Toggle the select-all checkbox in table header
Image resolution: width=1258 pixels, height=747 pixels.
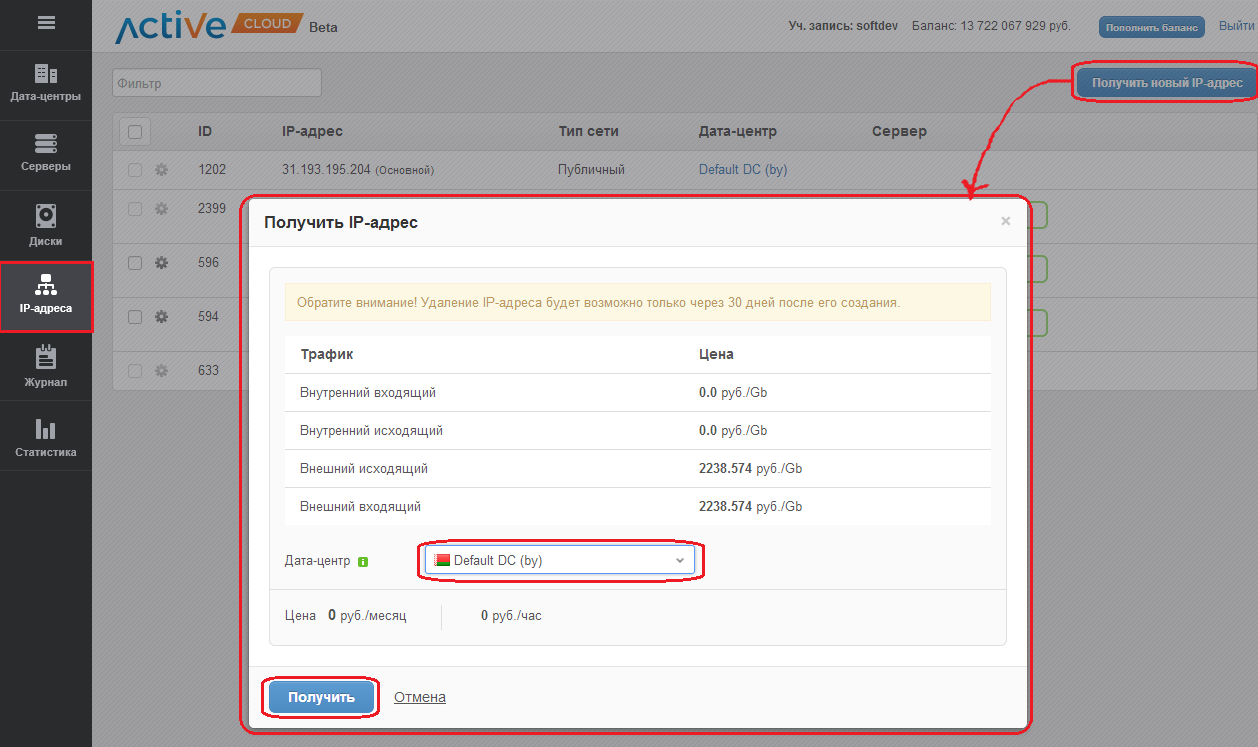pos(135,131)
